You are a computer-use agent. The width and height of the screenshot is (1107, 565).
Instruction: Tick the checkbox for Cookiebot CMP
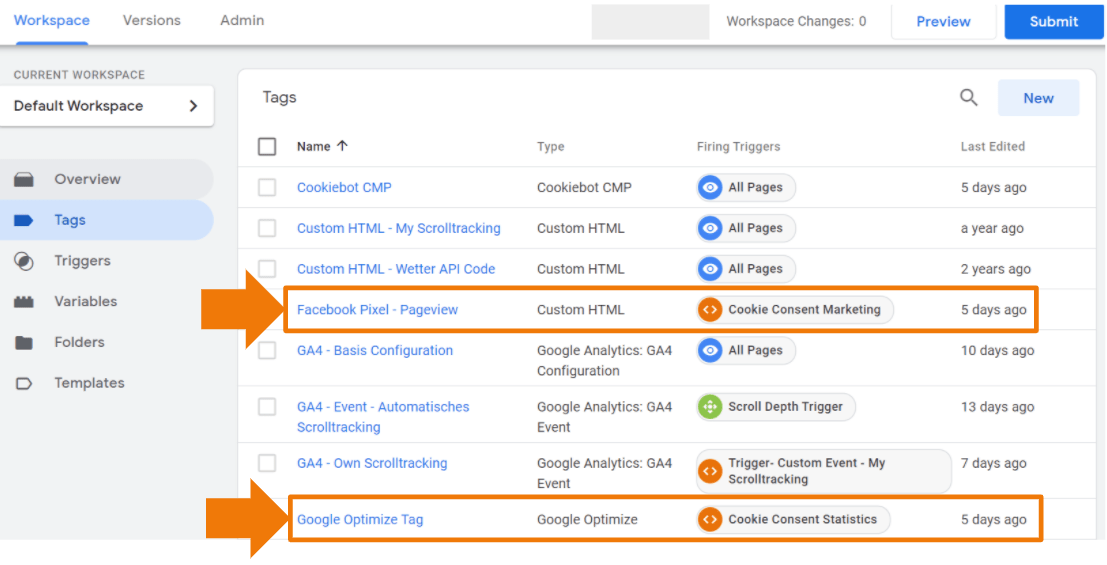pyautogui.click(x=267, y=188)
